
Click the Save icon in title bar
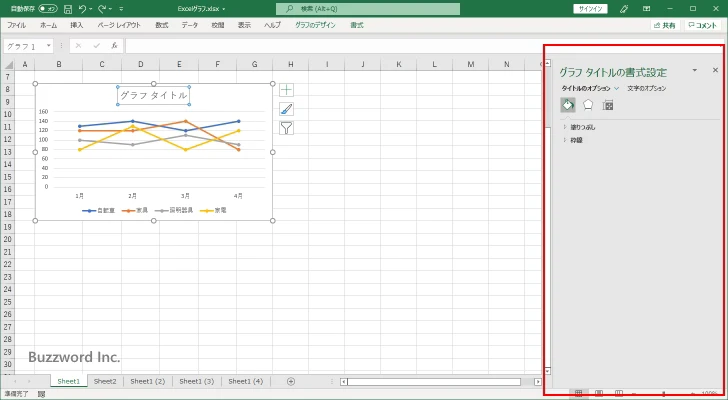coord(68,9)
